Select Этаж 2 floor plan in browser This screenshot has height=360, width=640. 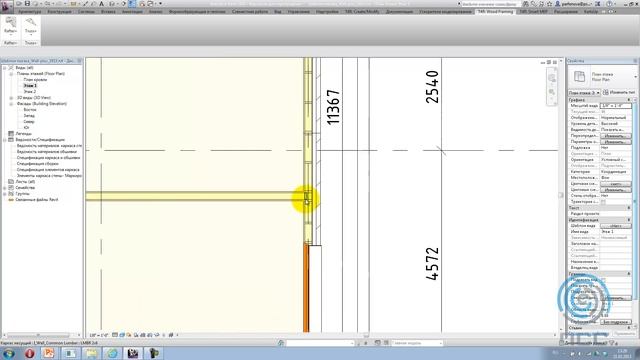point(30,92)
